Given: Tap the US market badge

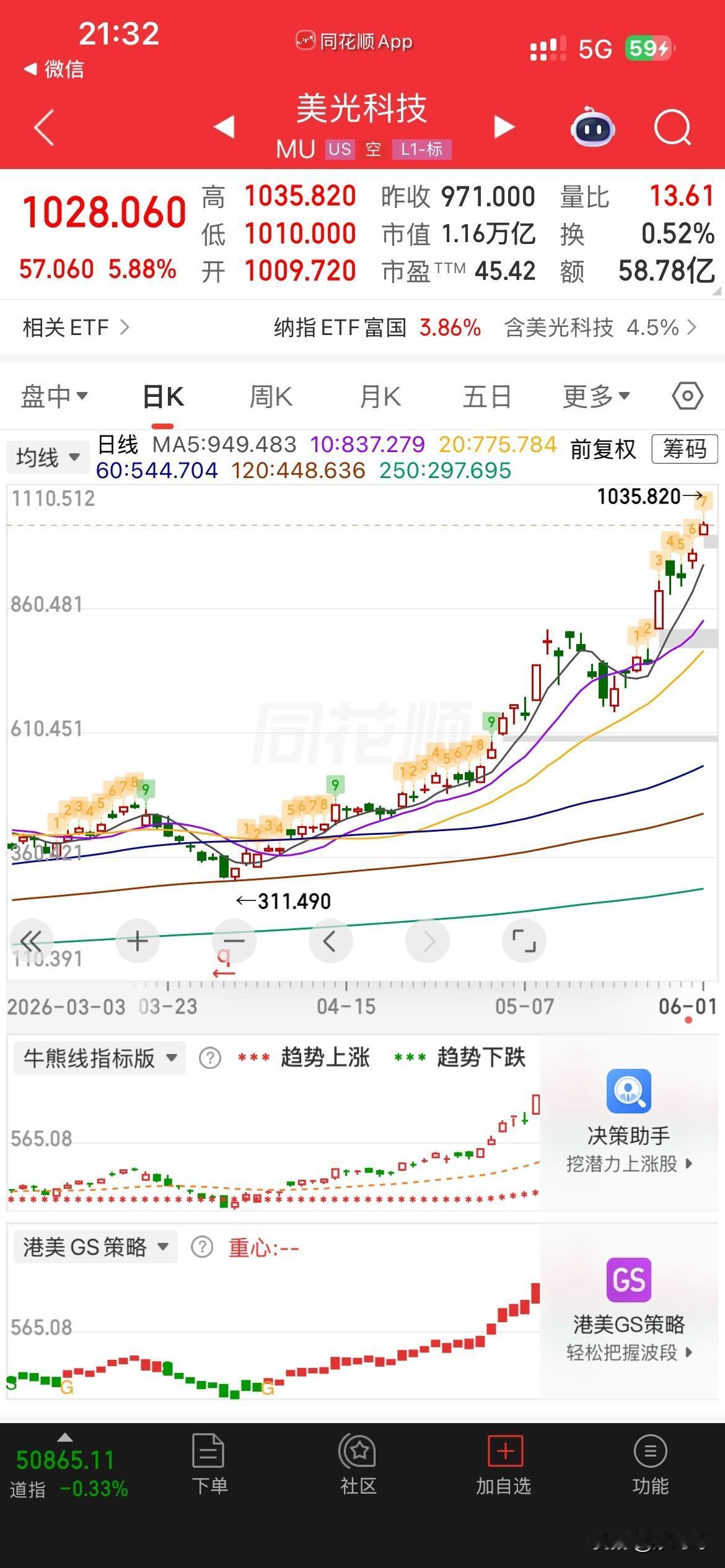Looking at the screenshot, I should click(x=340, y=149).
